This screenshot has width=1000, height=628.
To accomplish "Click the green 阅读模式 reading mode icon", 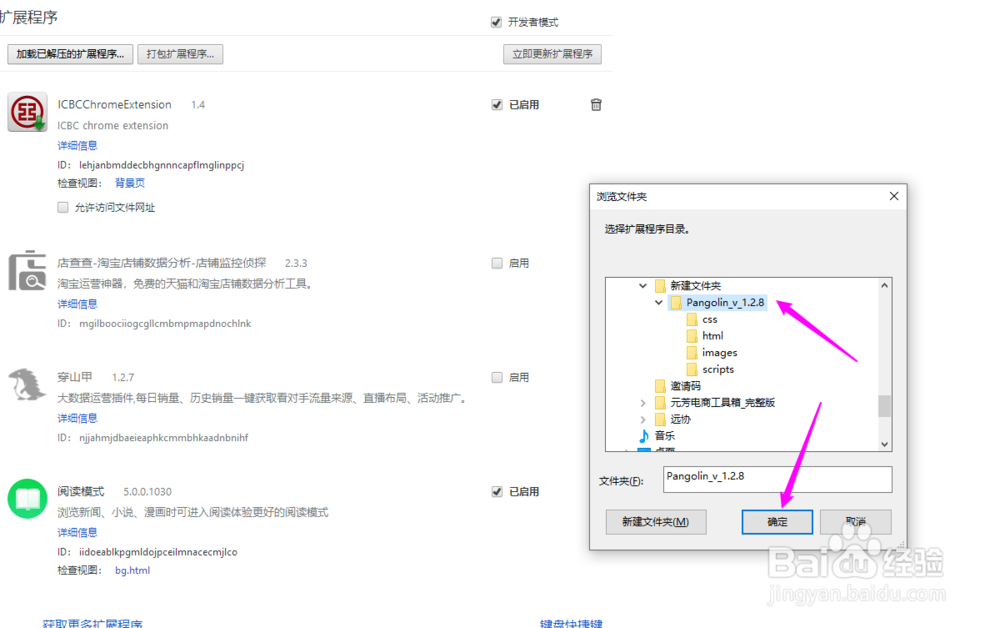I will [27, 498].
